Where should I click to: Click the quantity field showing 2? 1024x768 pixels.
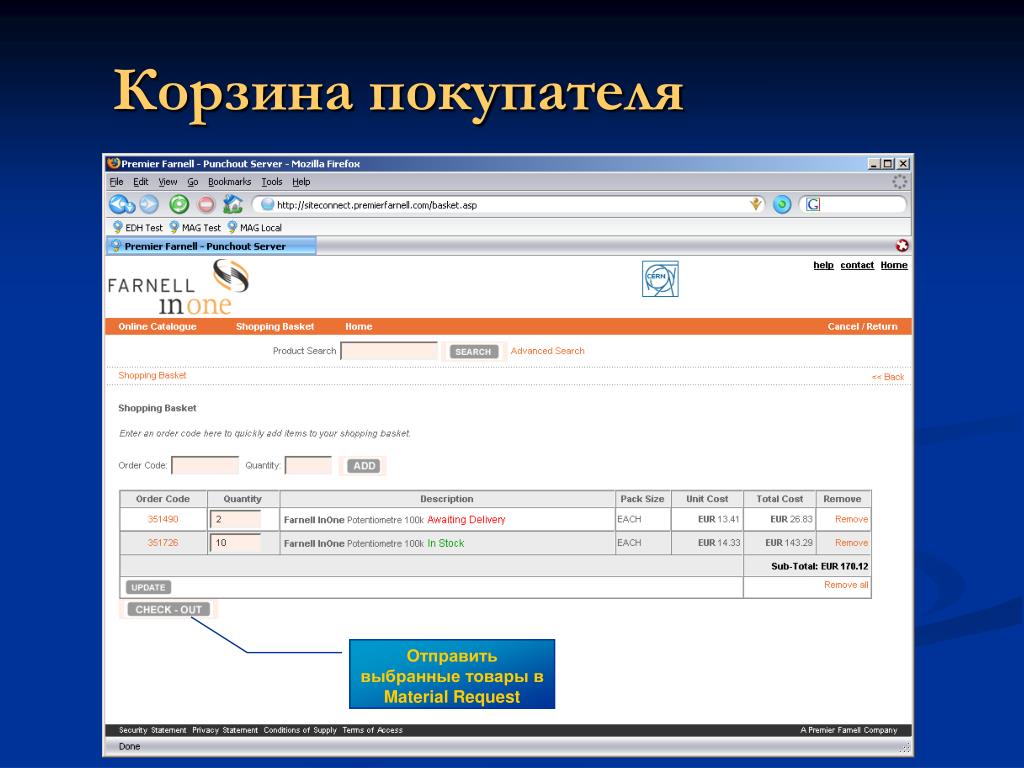click(x=236, y=520)
